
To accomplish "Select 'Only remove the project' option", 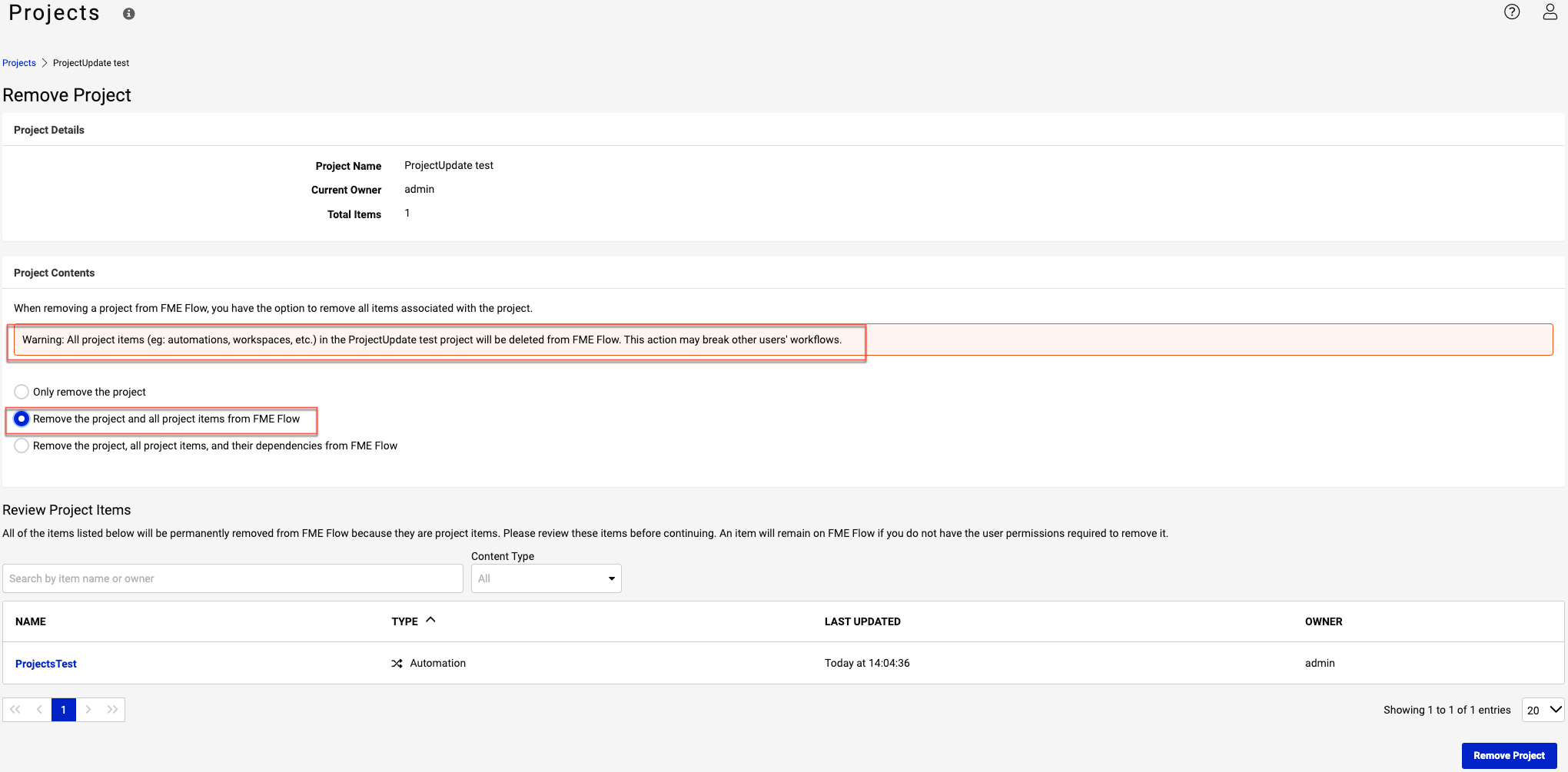I will click(22, 392).
